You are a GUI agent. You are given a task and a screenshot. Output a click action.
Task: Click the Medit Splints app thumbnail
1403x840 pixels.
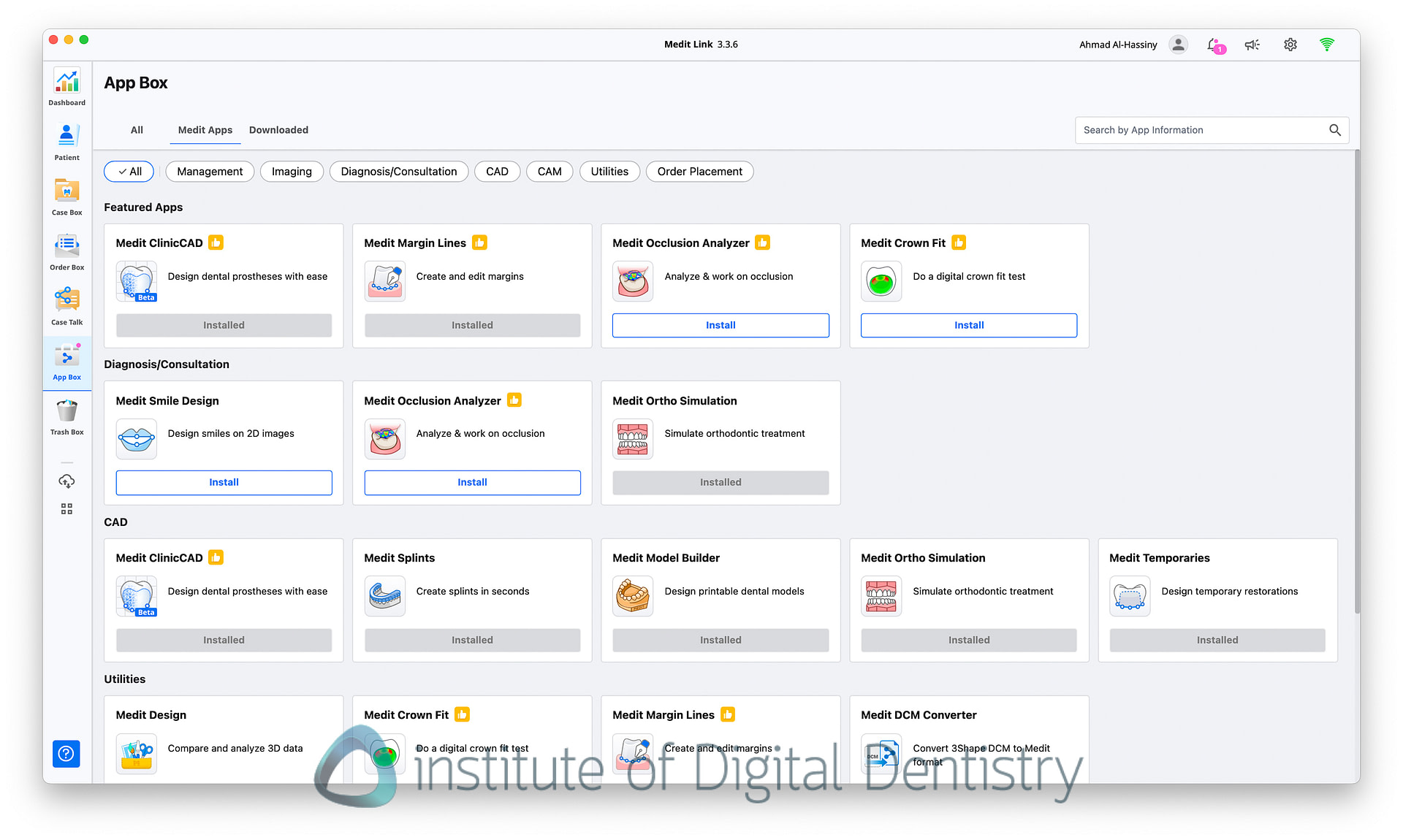coord(385,596)
